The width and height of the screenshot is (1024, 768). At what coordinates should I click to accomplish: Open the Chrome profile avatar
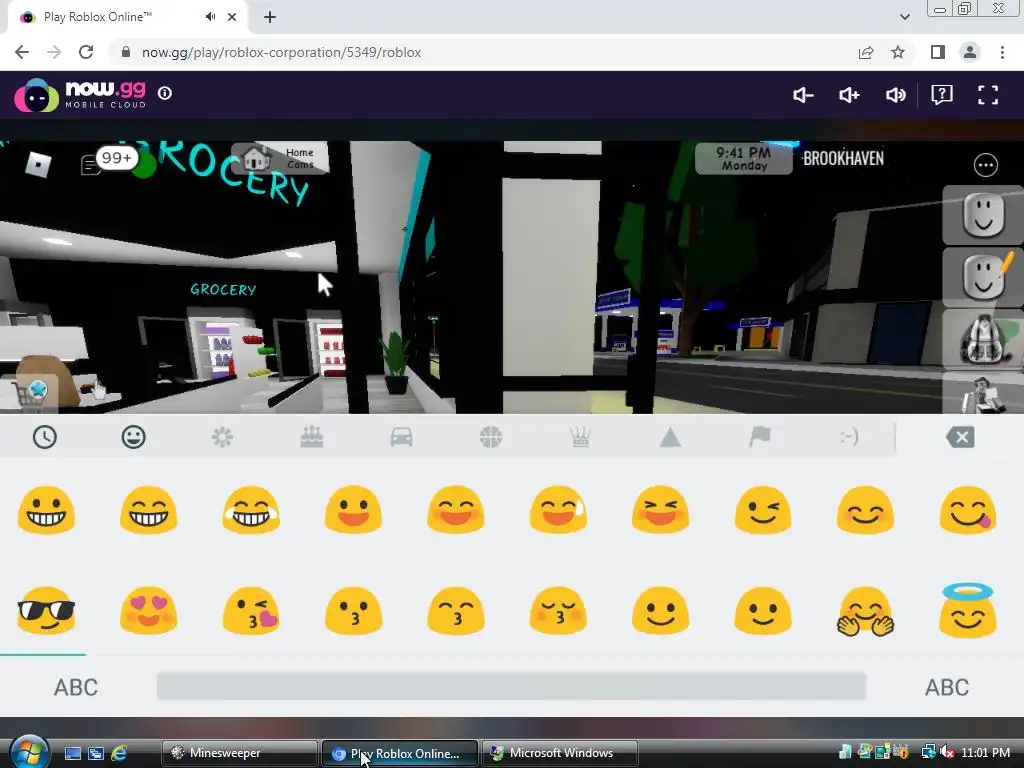point(970,52)
